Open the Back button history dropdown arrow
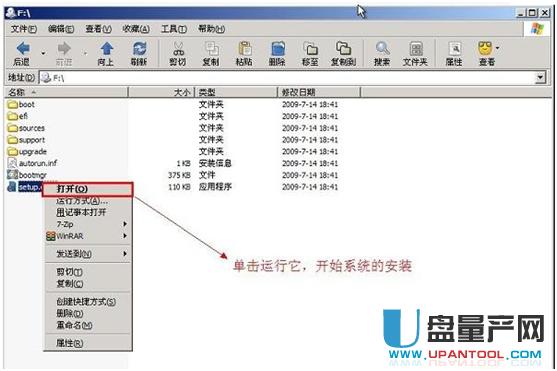The width and height of the screenshot is (557, 371). (x=43, y=53)
